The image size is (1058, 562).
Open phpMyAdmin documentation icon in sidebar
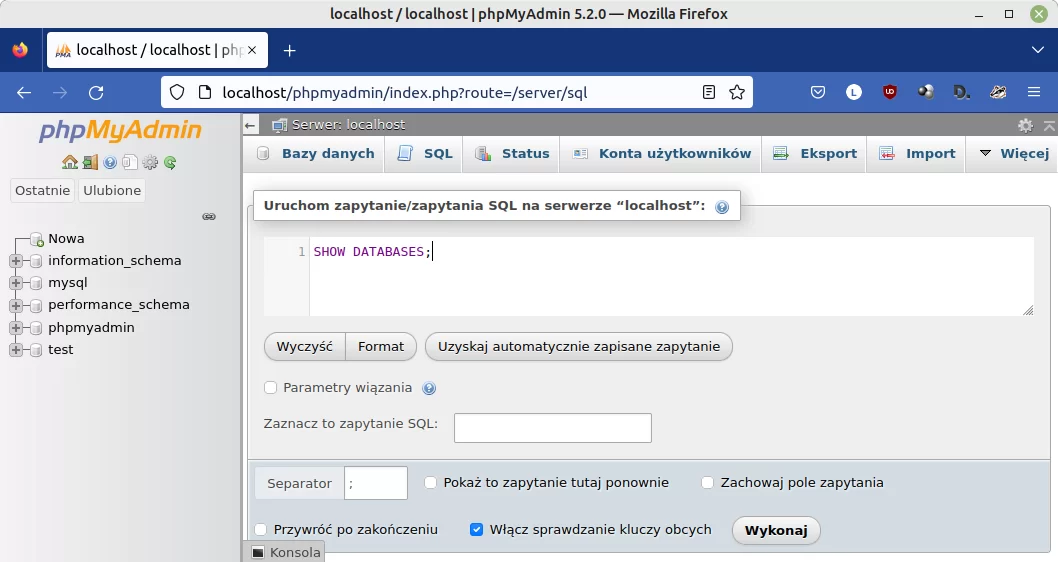pyautogui.click(x=110, y=163)
